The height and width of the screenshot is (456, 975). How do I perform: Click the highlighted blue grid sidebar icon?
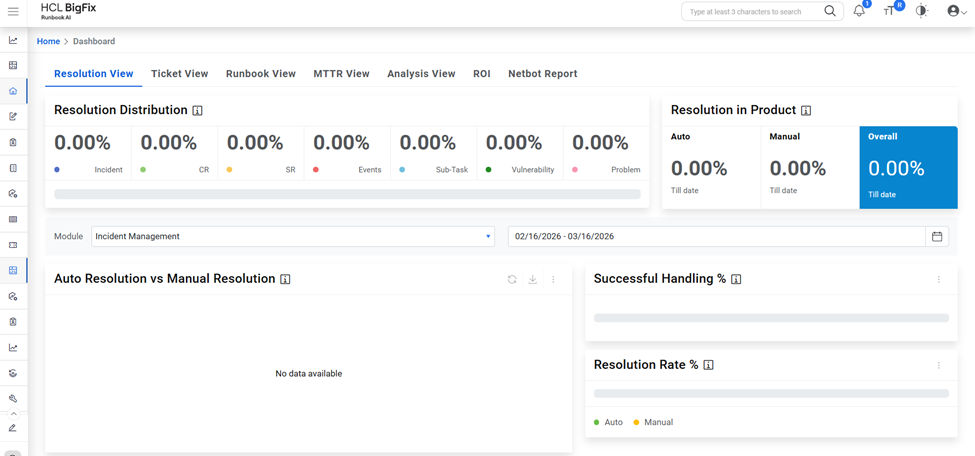coord(13,271)
